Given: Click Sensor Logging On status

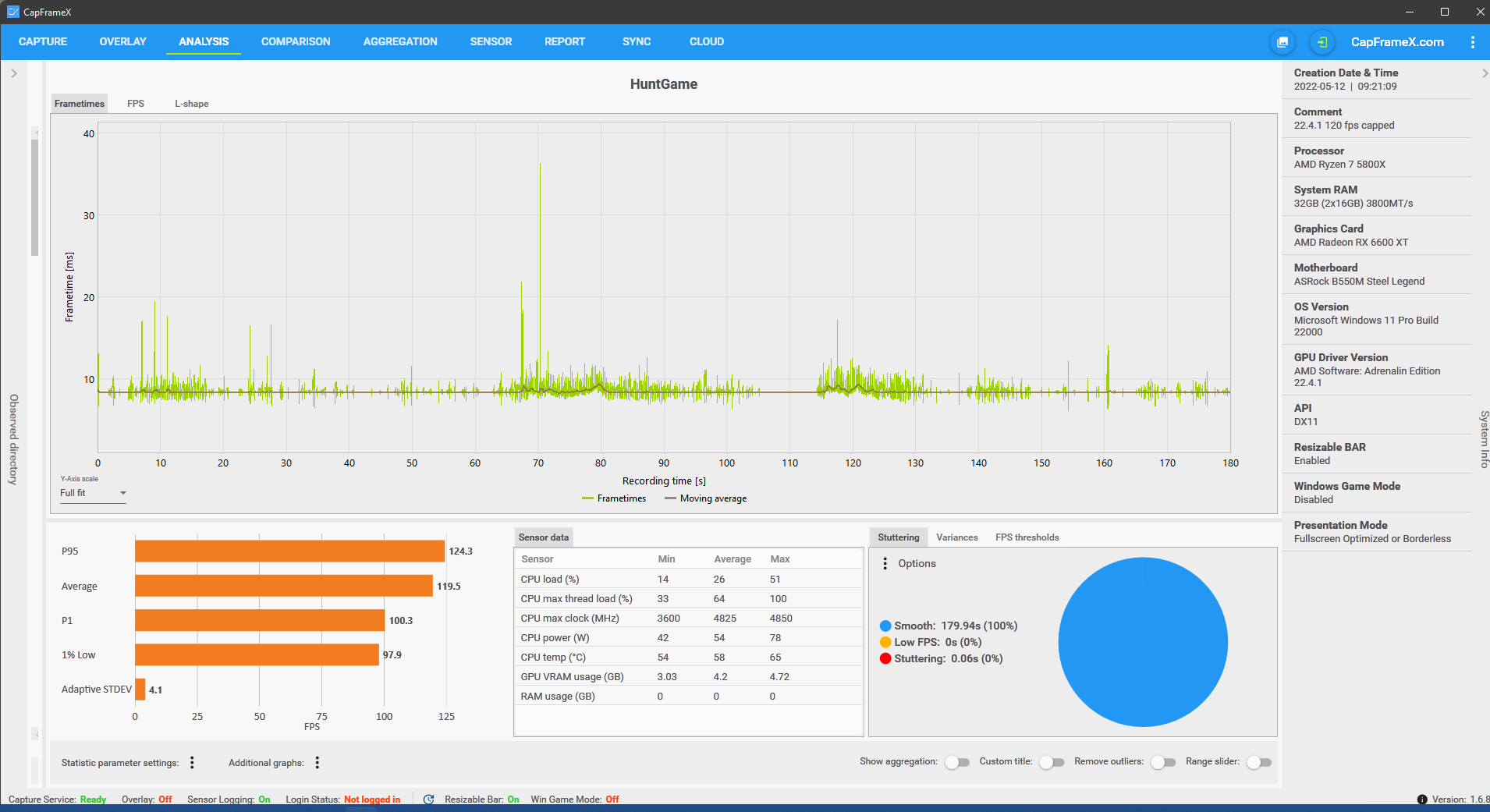Looking at the screenshot, I should tap(229, 800).
